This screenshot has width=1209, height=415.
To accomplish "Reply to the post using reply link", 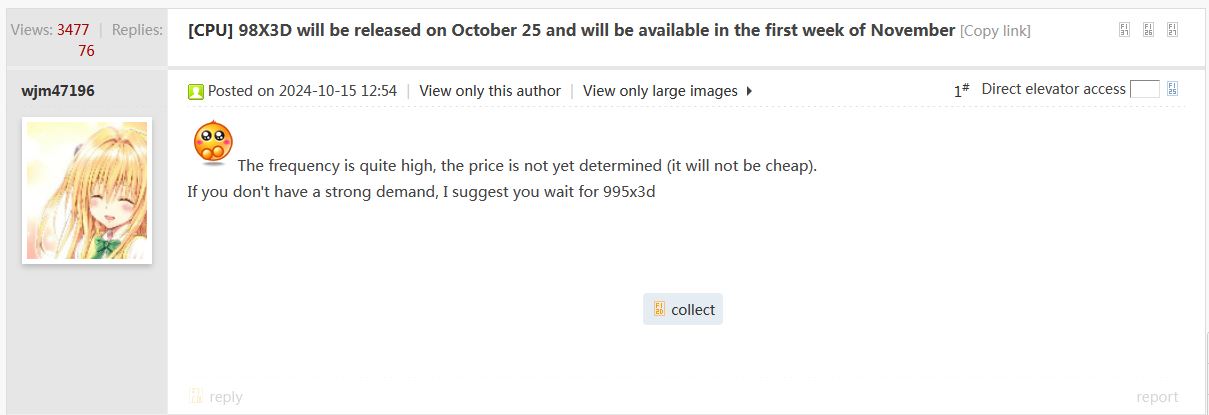I will pyautogui.click(x=226, y=397).
